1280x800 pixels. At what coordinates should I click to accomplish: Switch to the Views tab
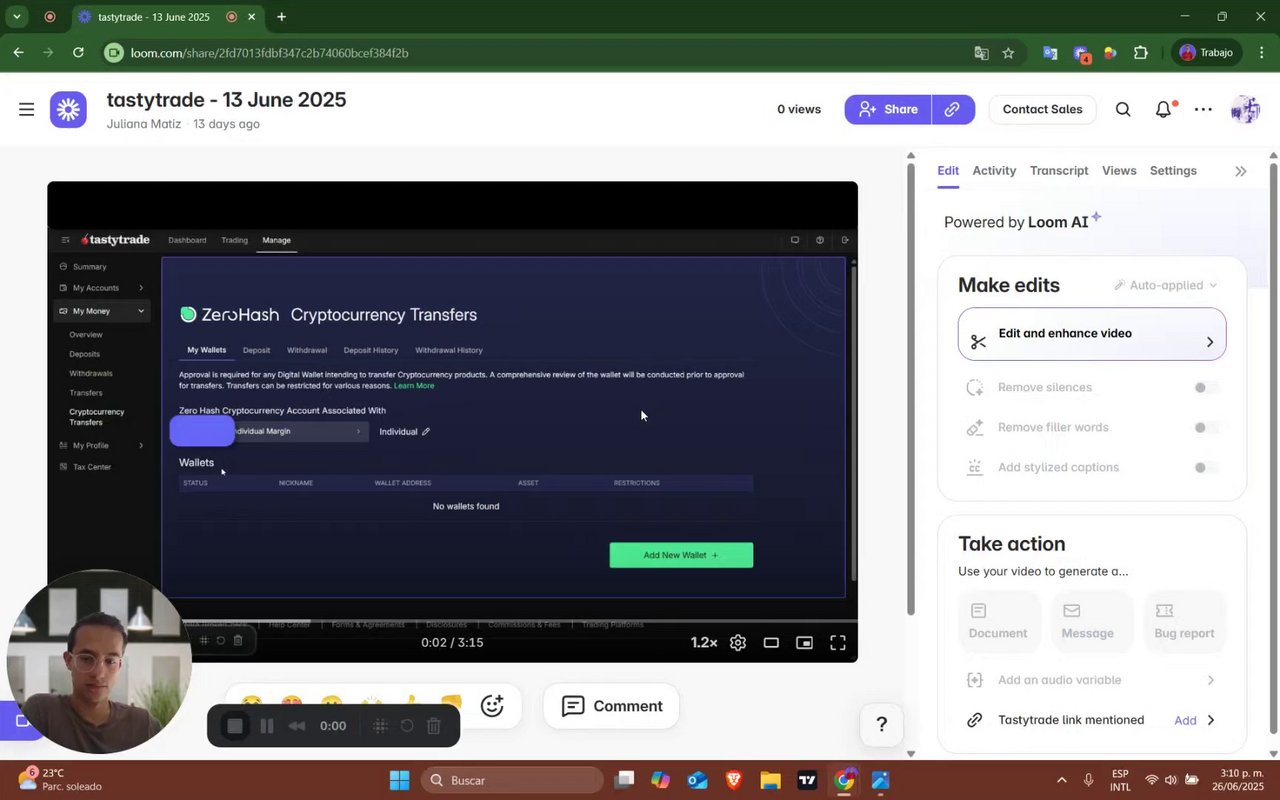[x=1119, y=171]
